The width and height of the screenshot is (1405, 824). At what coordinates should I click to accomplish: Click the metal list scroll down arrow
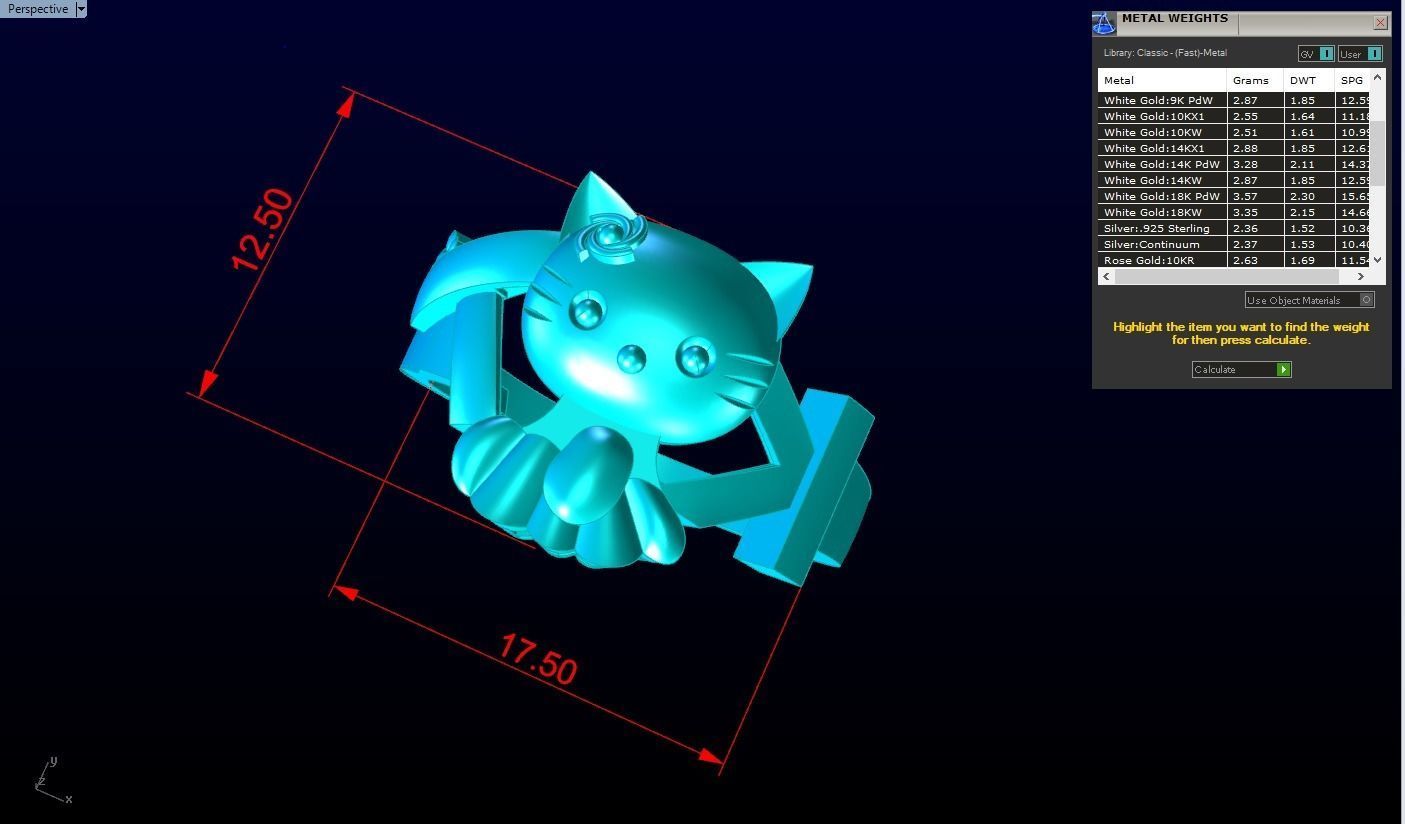[1377, 260]
